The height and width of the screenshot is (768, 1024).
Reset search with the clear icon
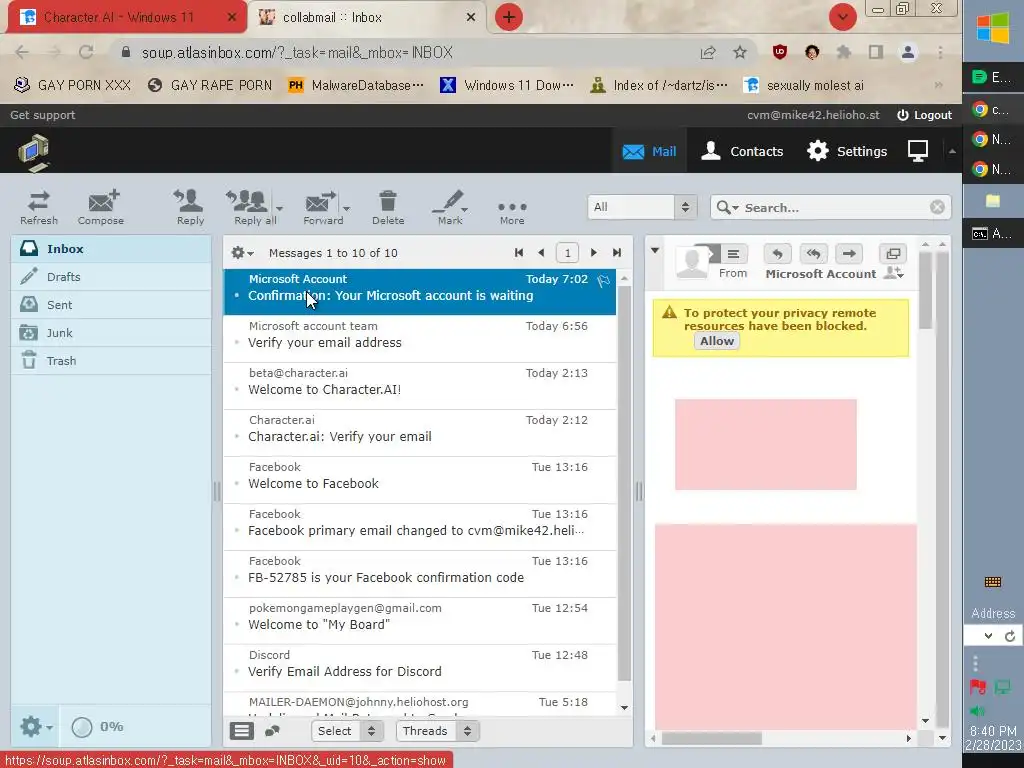[937, 208]
